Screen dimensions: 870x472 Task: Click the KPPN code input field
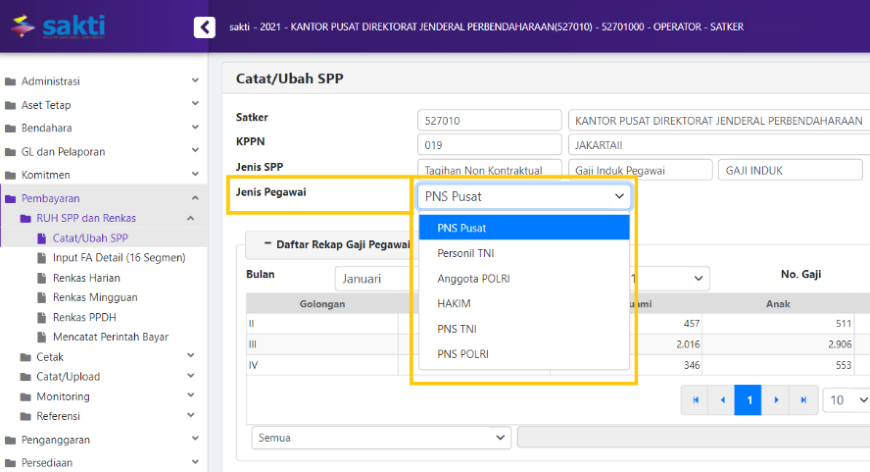(488, 145)
